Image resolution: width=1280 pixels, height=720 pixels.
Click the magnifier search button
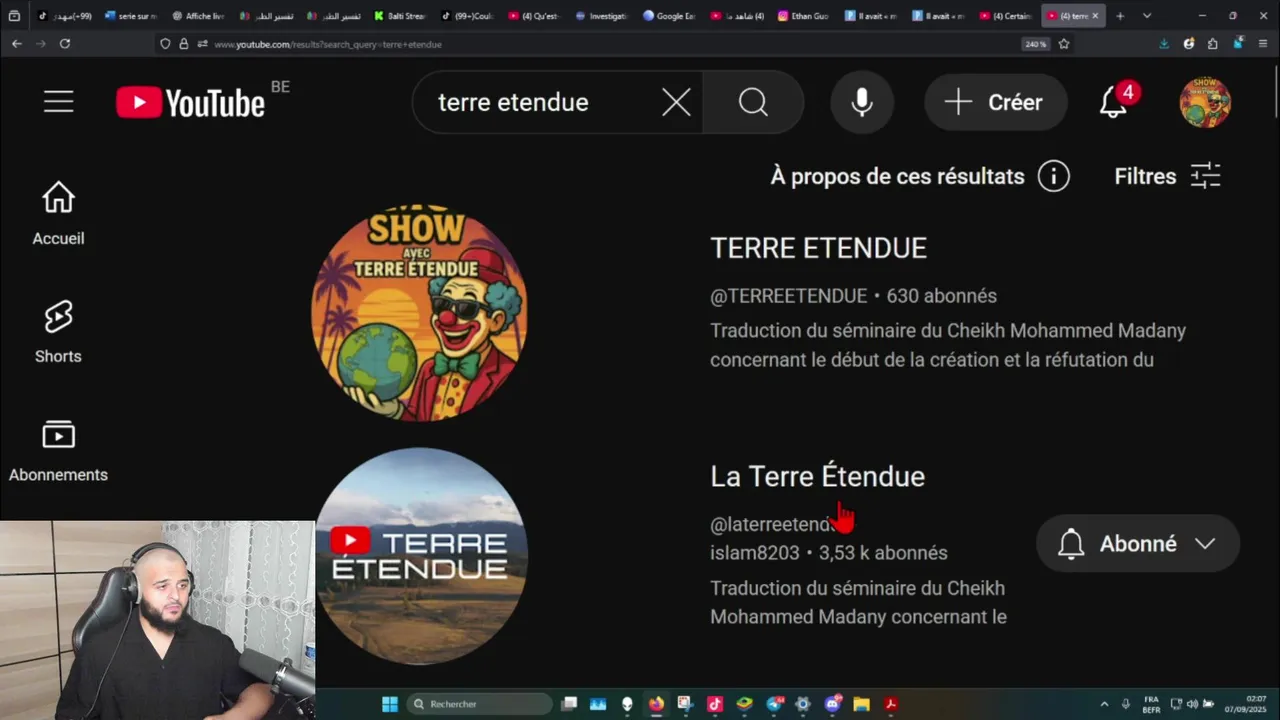[753, 102]
